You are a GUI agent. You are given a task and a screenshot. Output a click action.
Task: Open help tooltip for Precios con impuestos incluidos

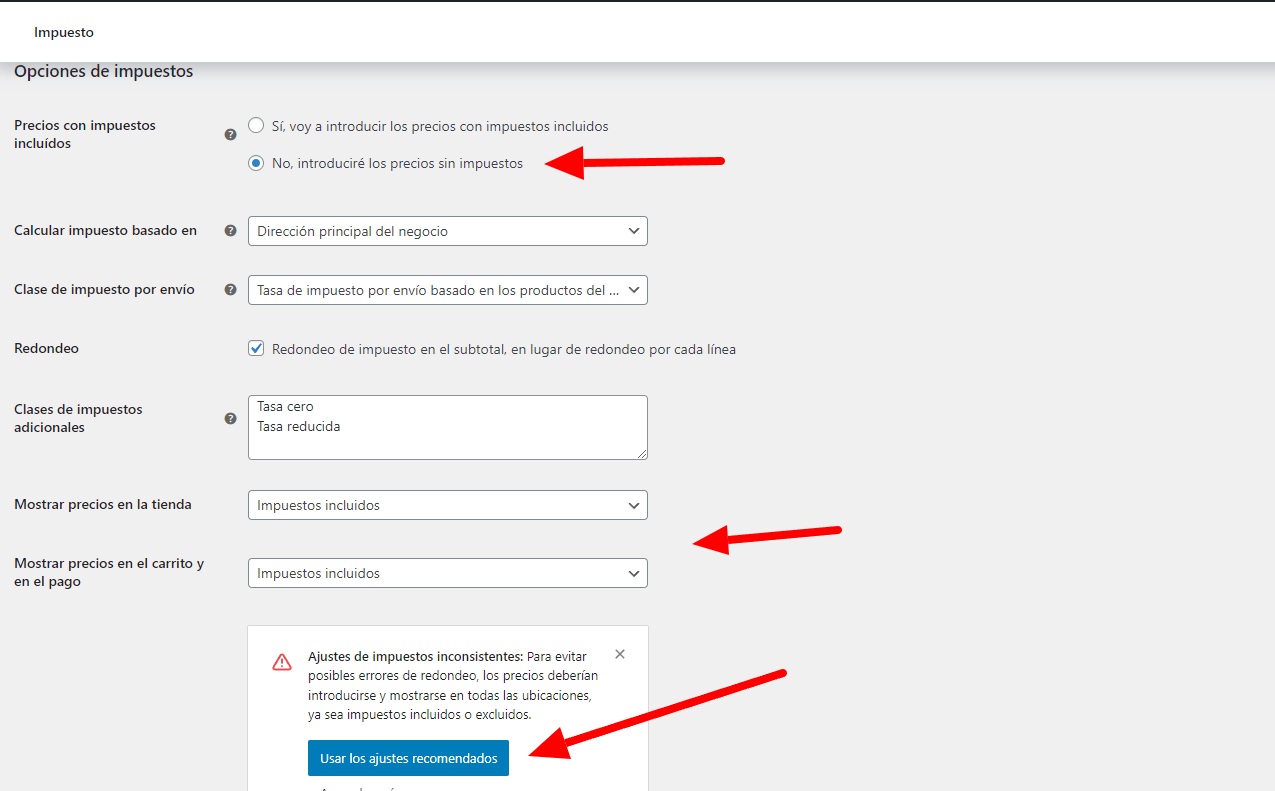tap(231, 134)
